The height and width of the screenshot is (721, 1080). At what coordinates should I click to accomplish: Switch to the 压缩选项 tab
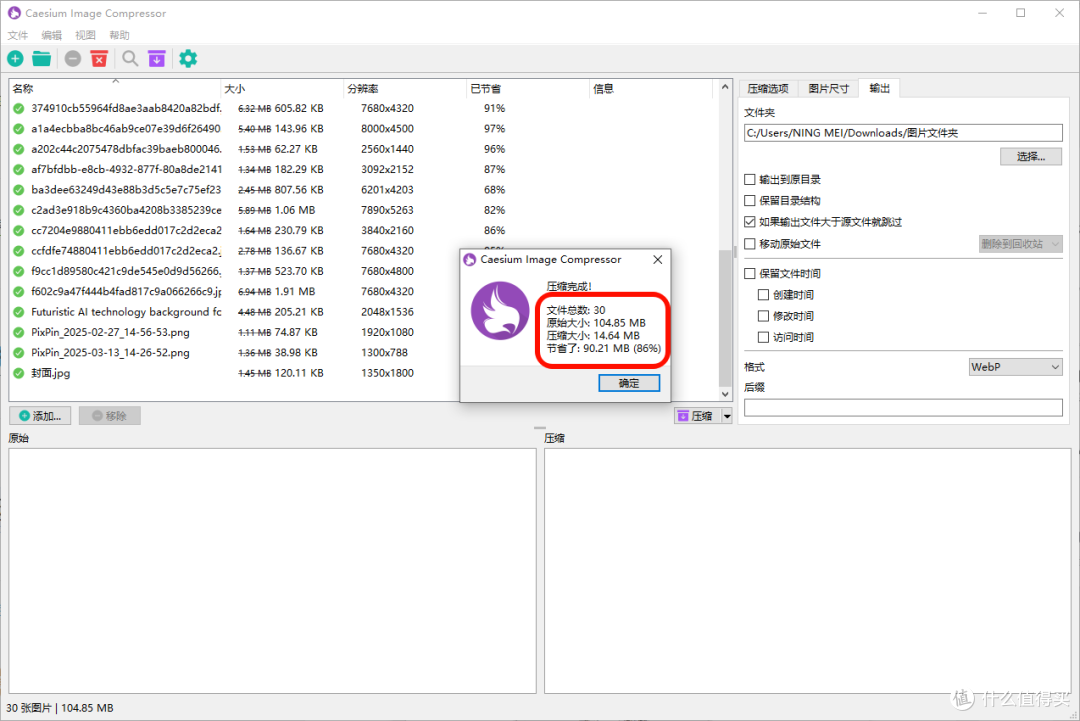pos(768,89)
